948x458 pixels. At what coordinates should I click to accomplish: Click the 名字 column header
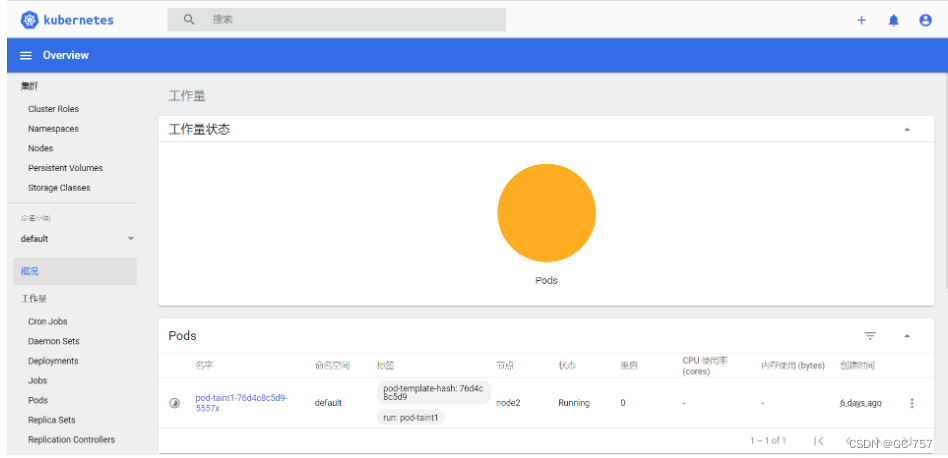pos(204,366)
